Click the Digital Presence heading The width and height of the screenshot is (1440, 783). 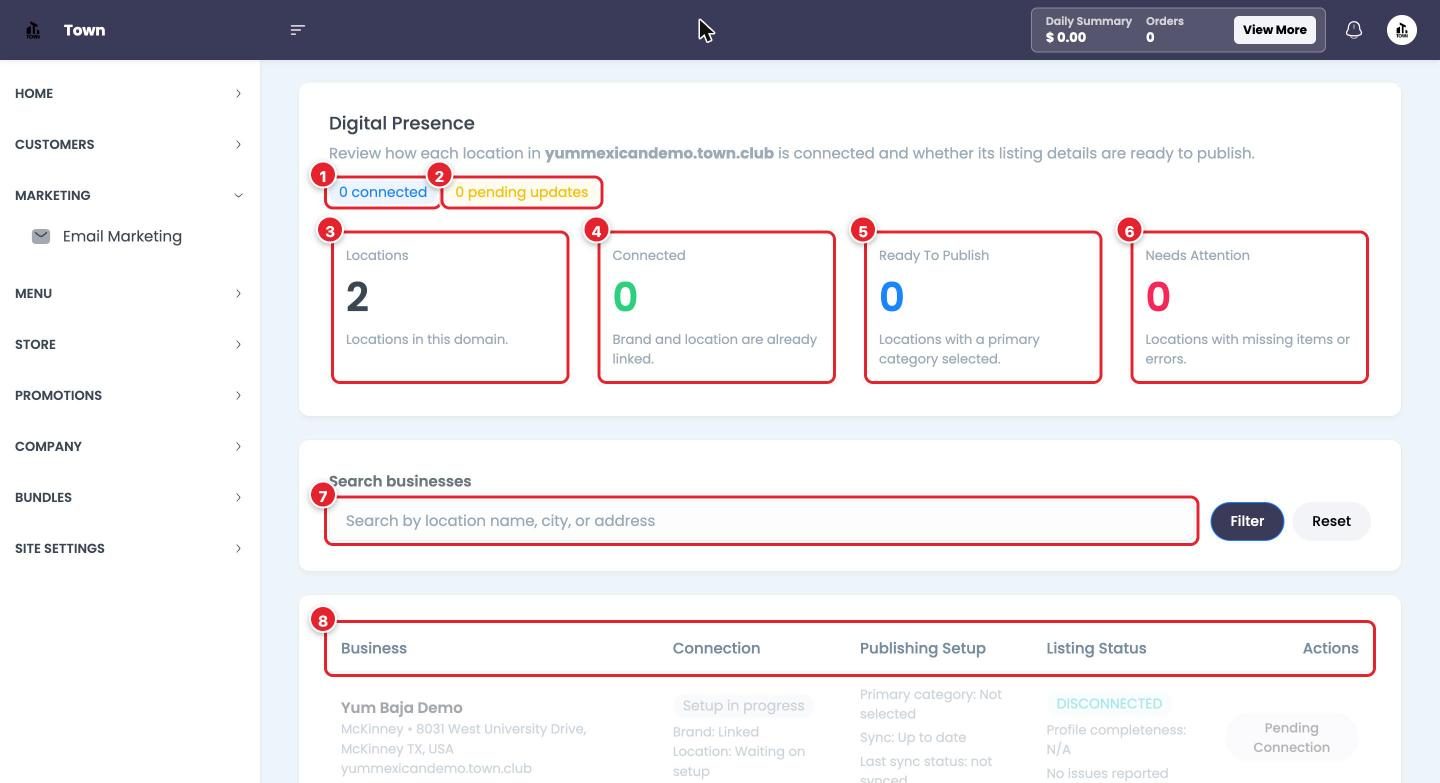[402, 123]
